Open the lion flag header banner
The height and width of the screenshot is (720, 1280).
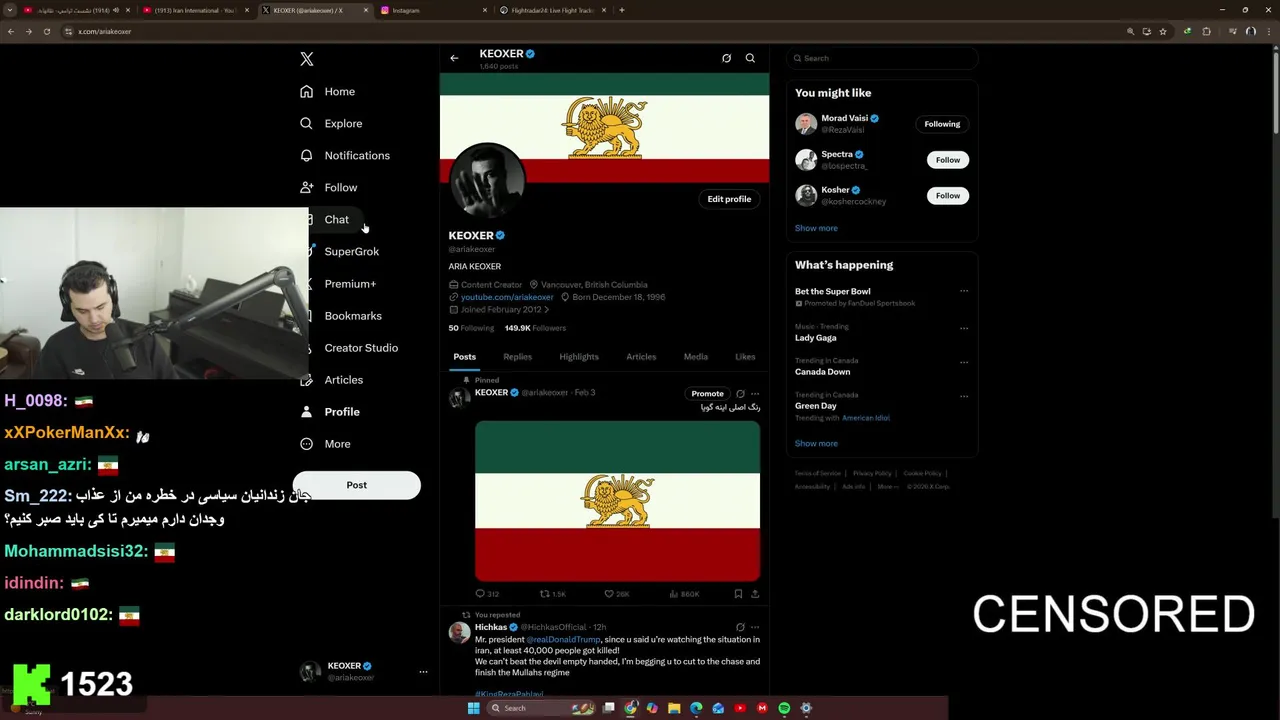coord(604,128)
